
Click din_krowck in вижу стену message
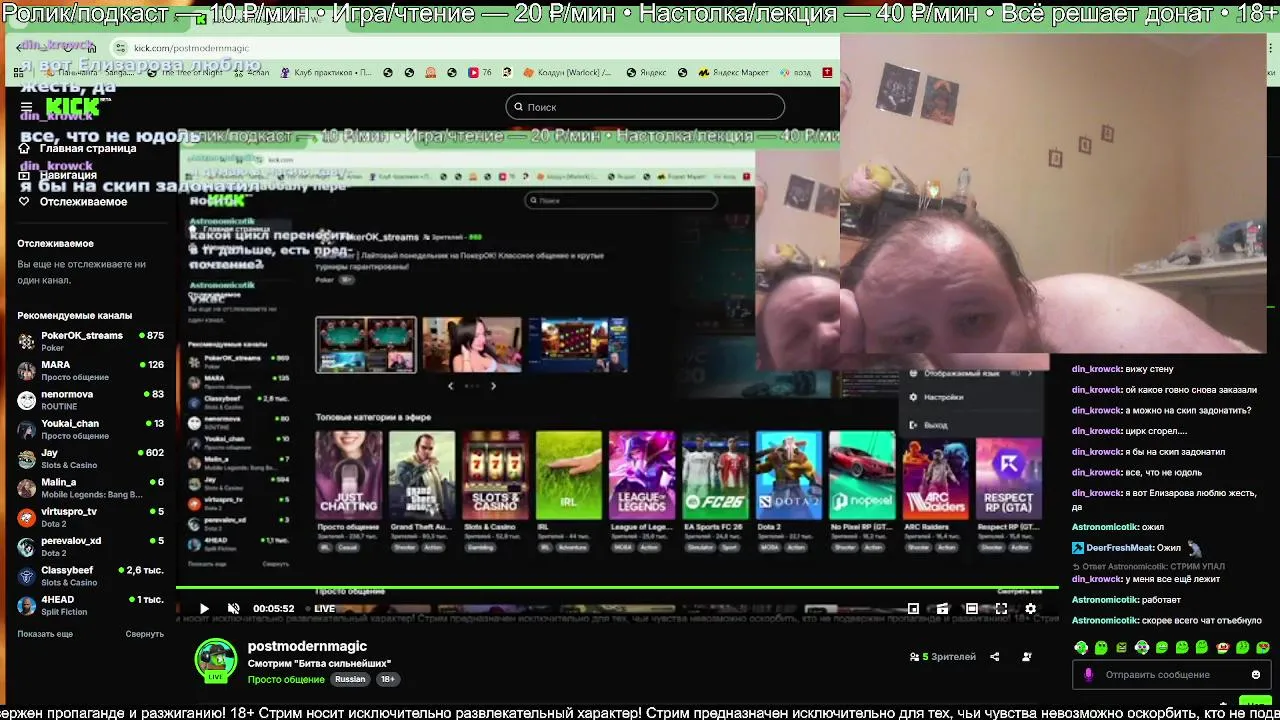[1096, 369]
